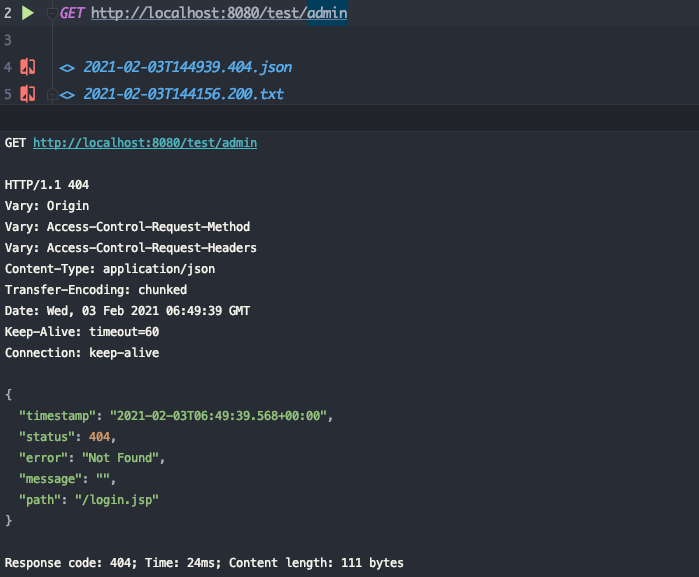
Task: Click the compare-responses icon beside the 404.json line
Action: 28,67
